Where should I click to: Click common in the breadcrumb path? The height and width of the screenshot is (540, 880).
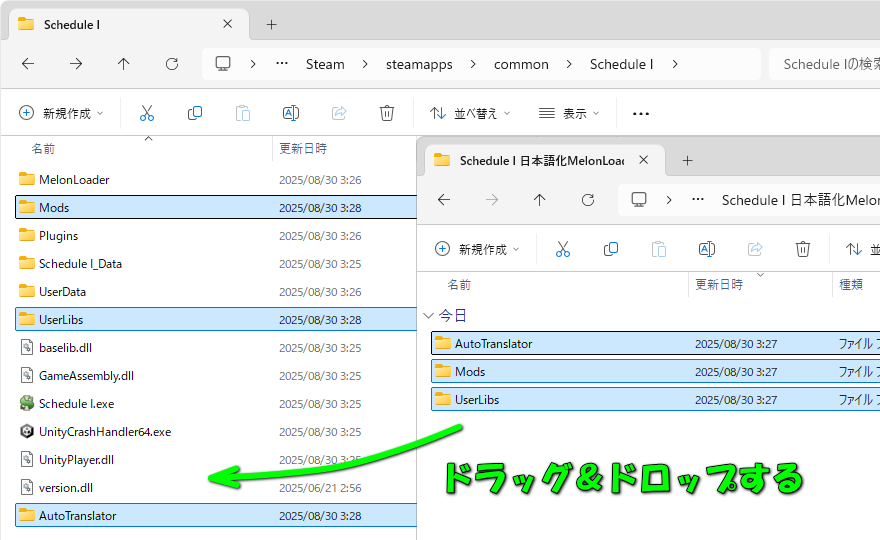click(521, 64)
